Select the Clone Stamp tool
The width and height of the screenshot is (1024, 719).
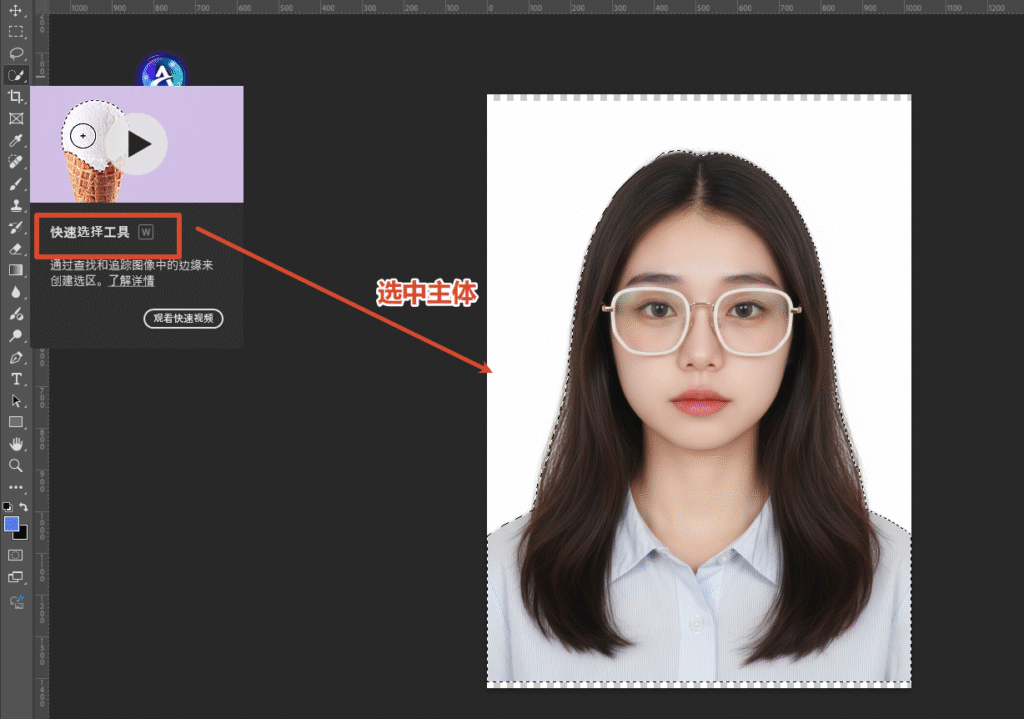pyautogui.click(x=16, y=205)
